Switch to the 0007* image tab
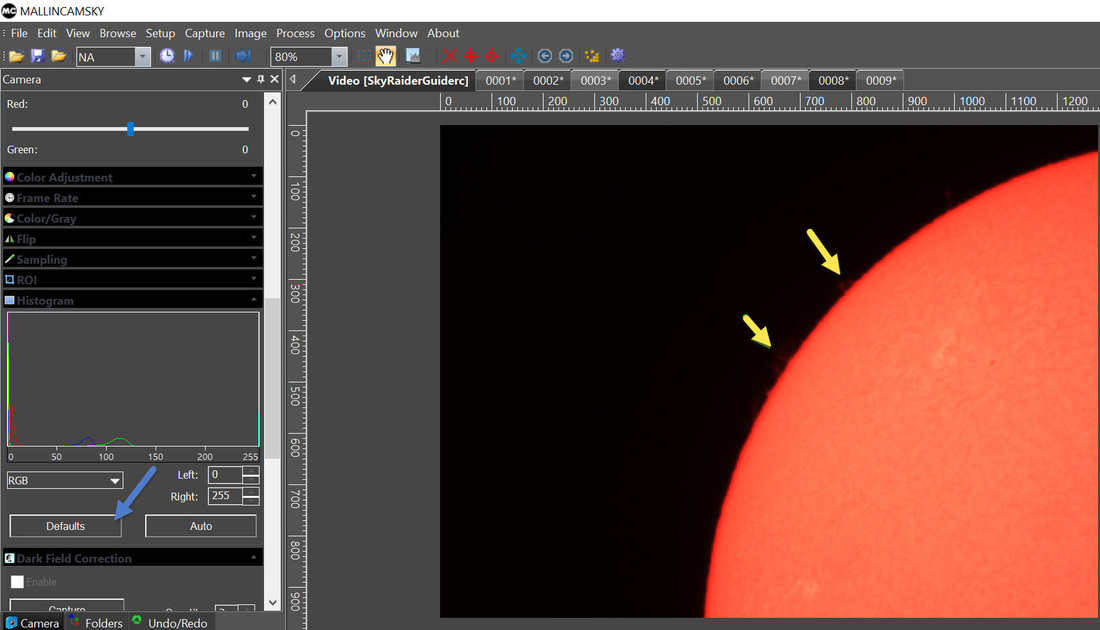1100x630 pixels. (786, 81)
